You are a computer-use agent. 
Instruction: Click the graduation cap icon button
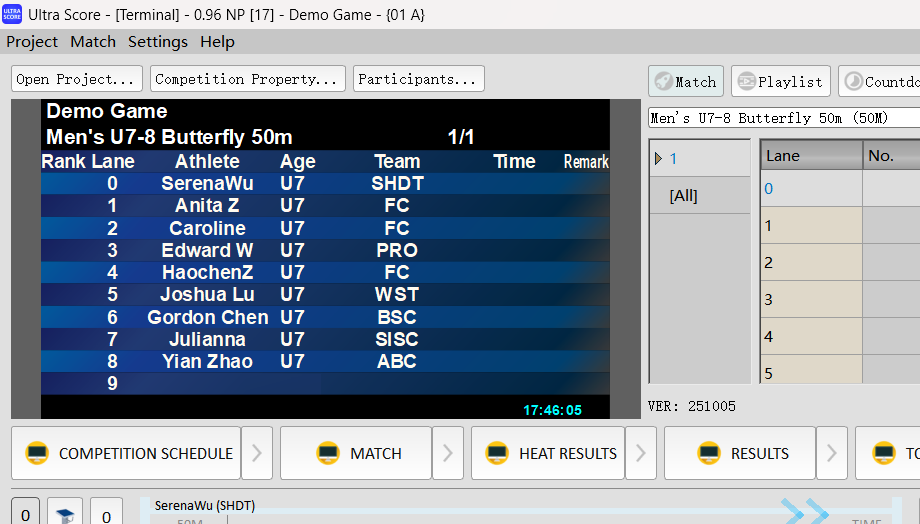coord(66,512)
